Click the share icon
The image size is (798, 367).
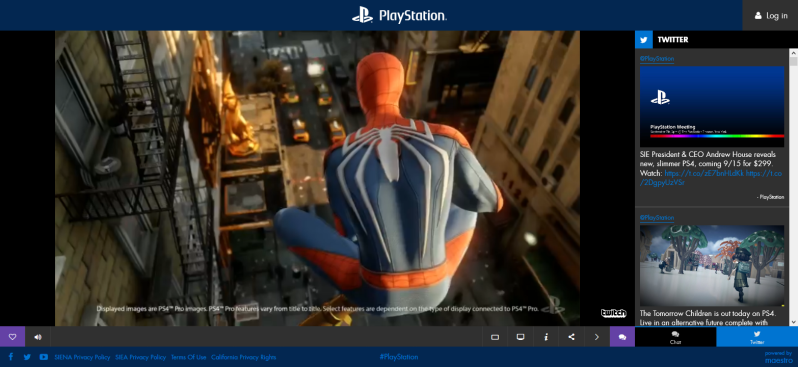[571, 336]
